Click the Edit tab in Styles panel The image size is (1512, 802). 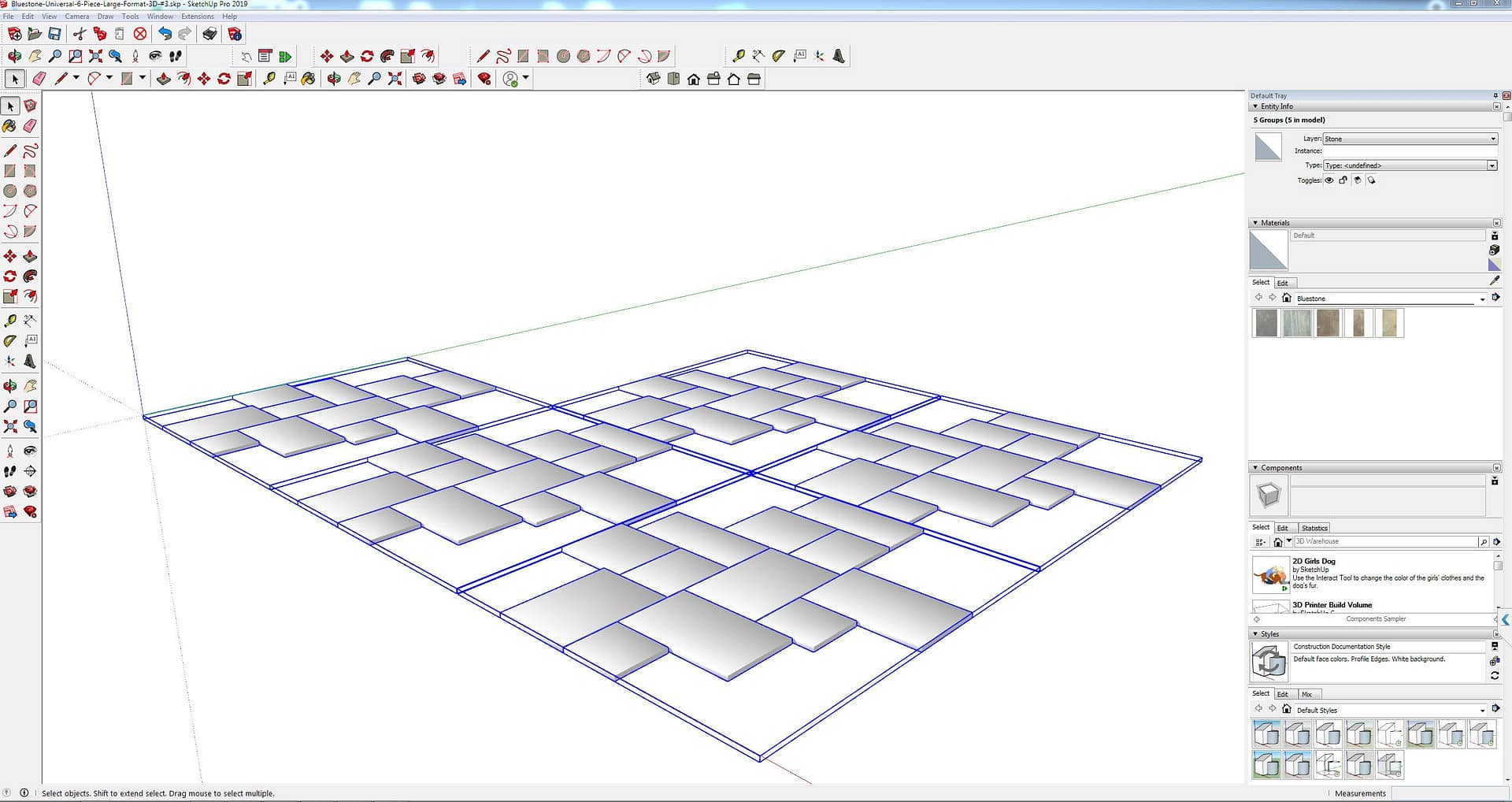(1283, 694)
